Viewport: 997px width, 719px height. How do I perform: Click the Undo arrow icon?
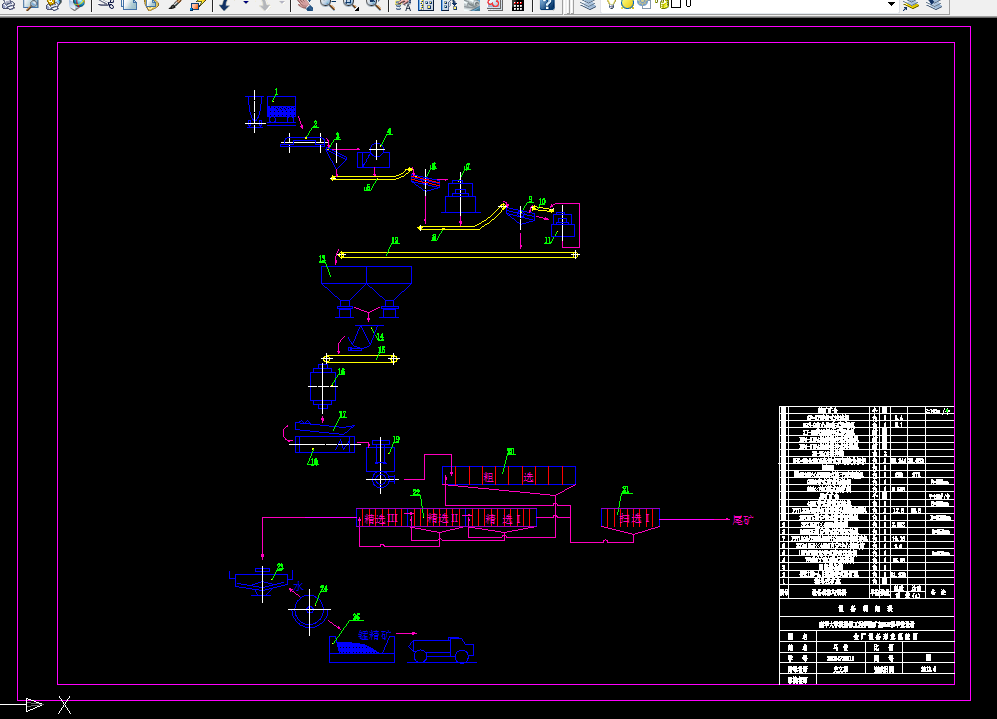tap(225, 4)
